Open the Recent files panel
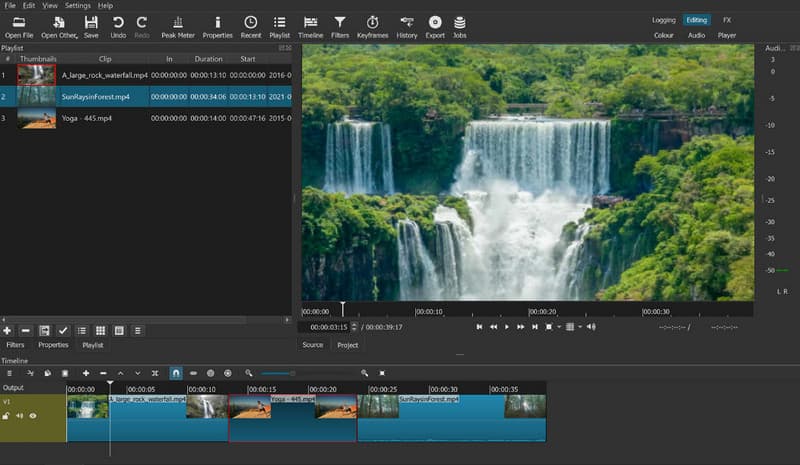 pyautogui.click(x=251, y=27)
